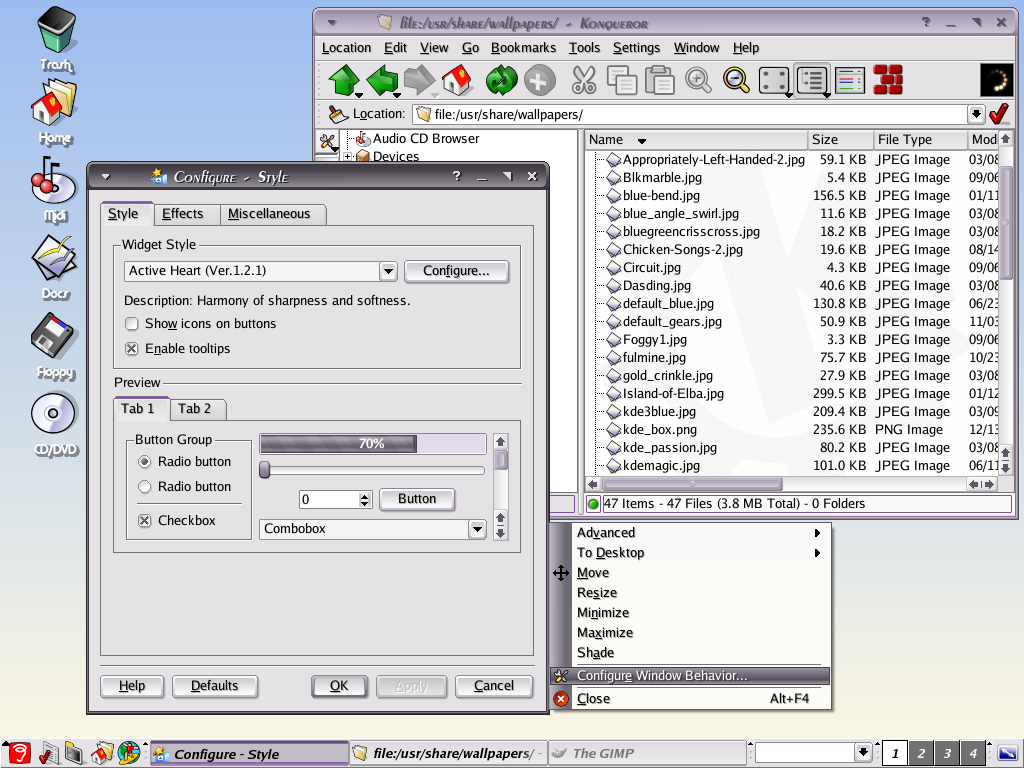Viewport: 1024px width, 768px height.
Task: Open the taskbar text field dropdown arrow
Action: [x=863, y=752]
